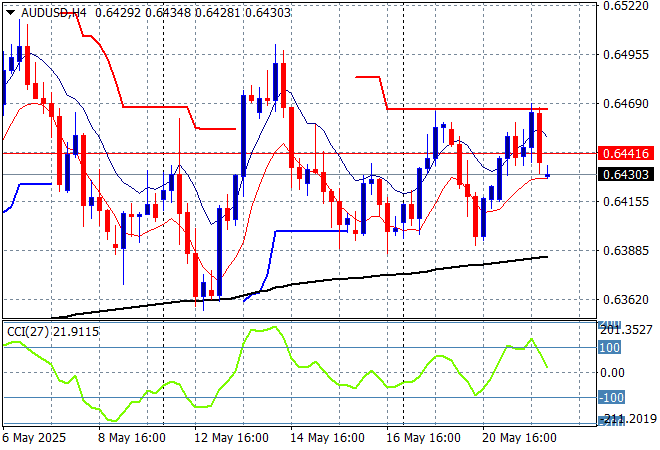Select the CCI(27) indicator label
660x450 pixels.
(26, 331)
